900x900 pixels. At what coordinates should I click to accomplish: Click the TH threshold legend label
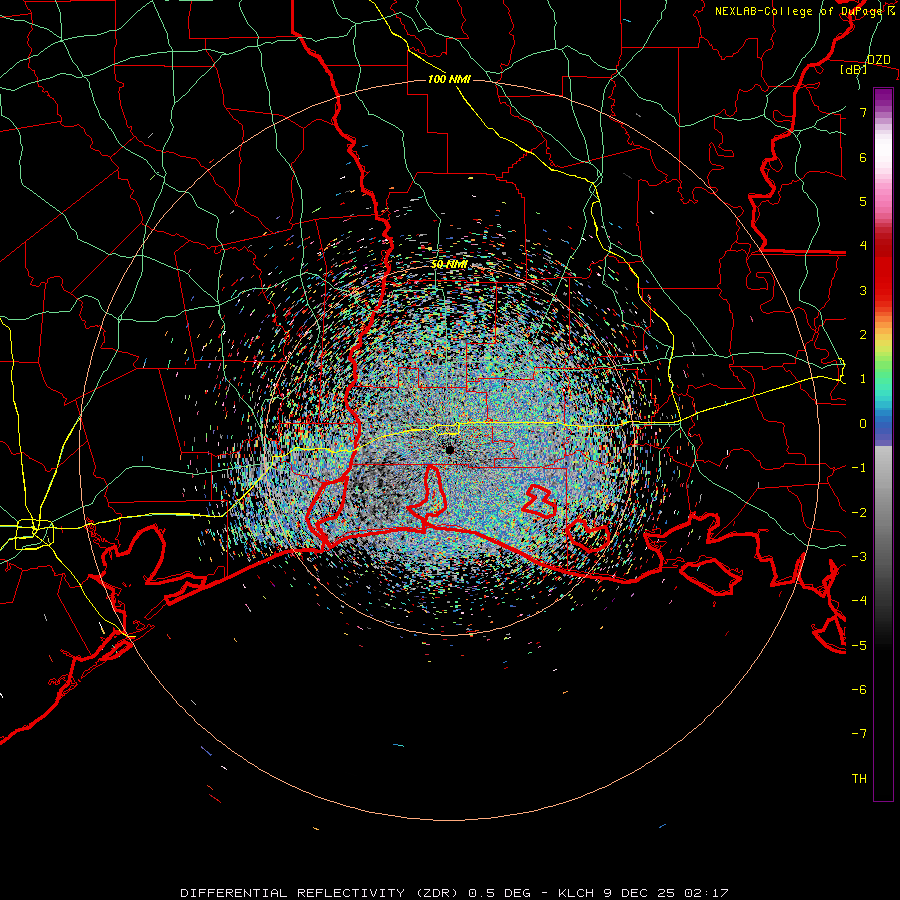pos(859,779)
